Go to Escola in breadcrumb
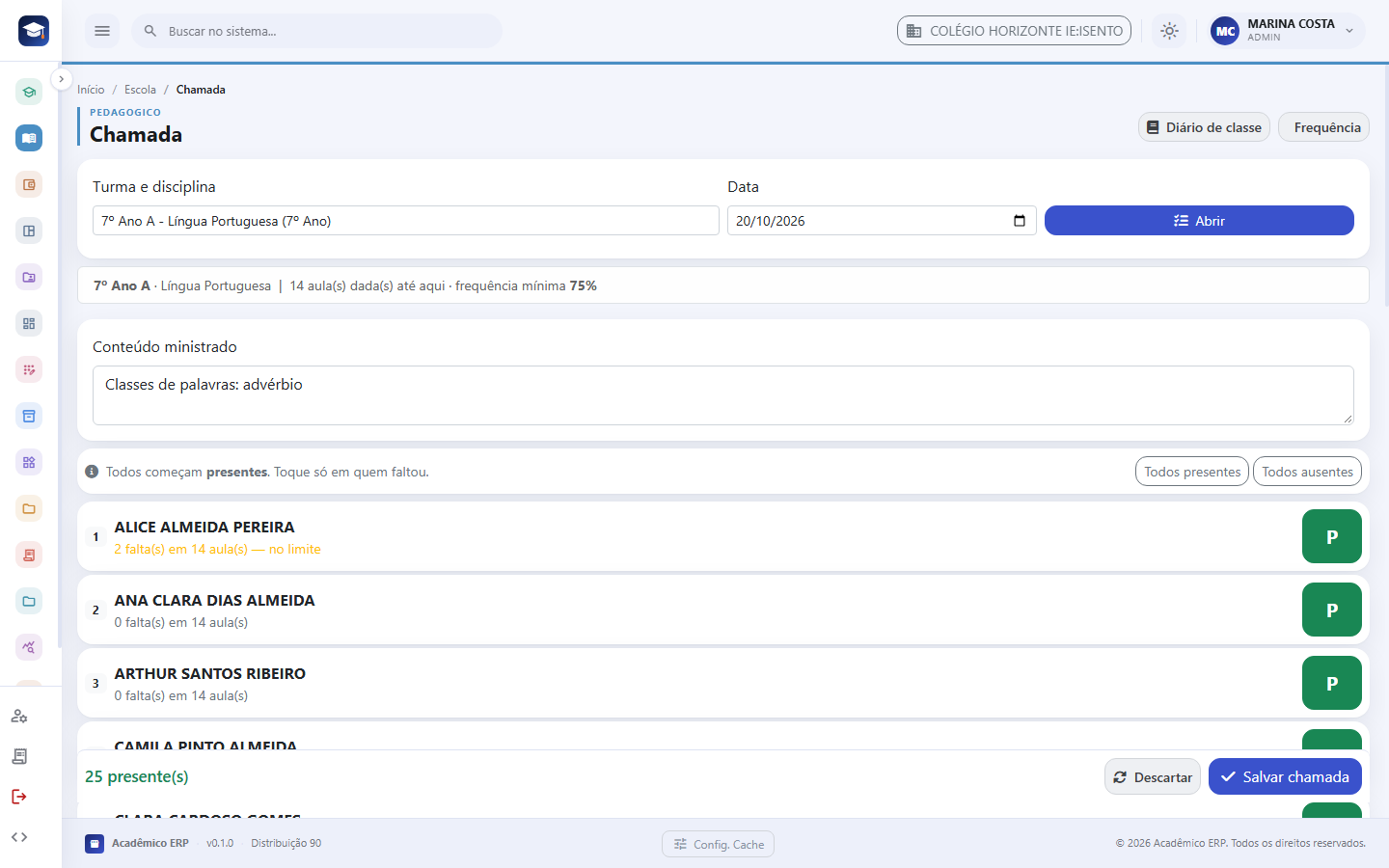 [140, 90]
